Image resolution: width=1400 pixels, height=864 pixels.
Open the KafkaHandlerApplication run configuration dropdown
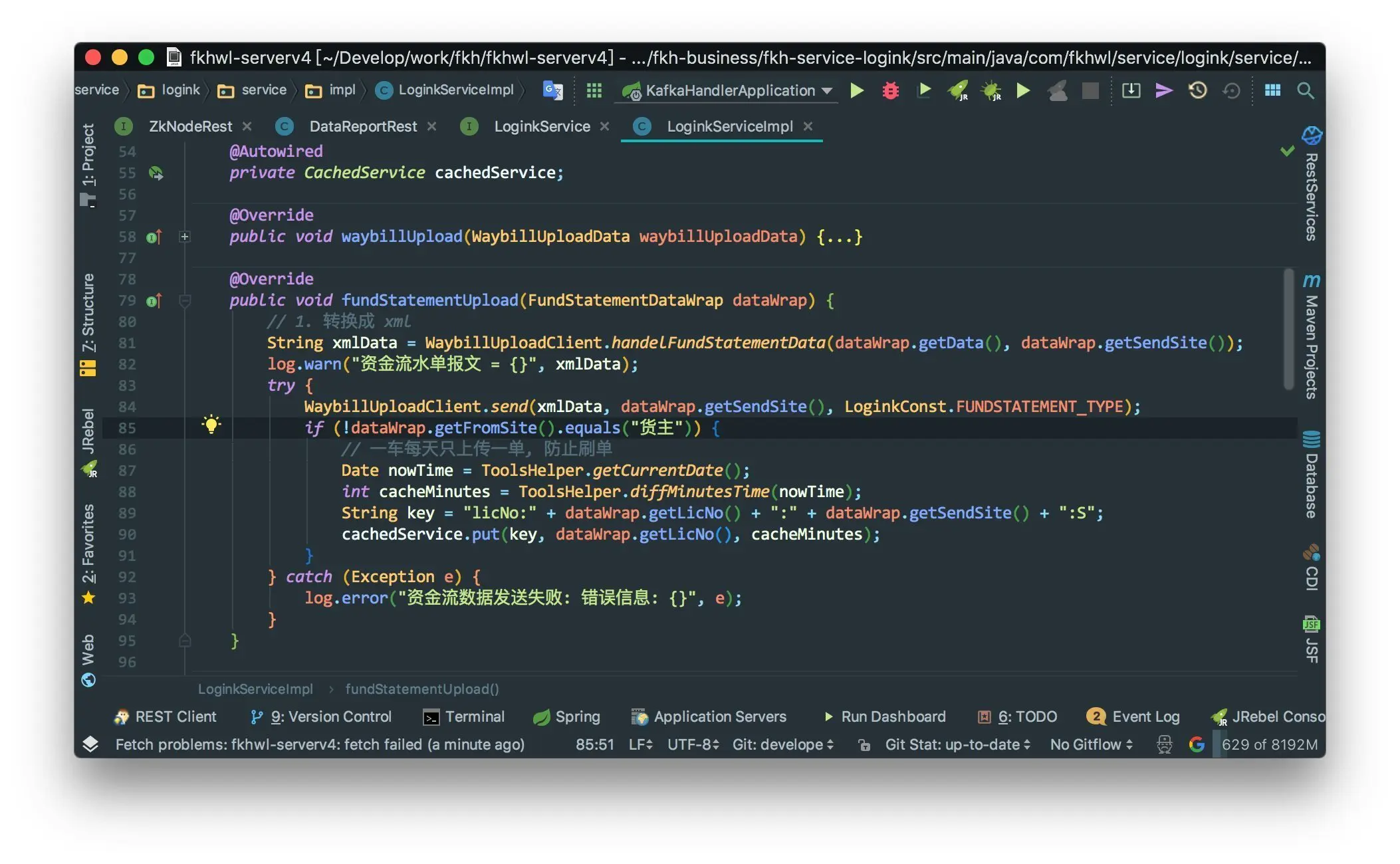tap(730, 90)
